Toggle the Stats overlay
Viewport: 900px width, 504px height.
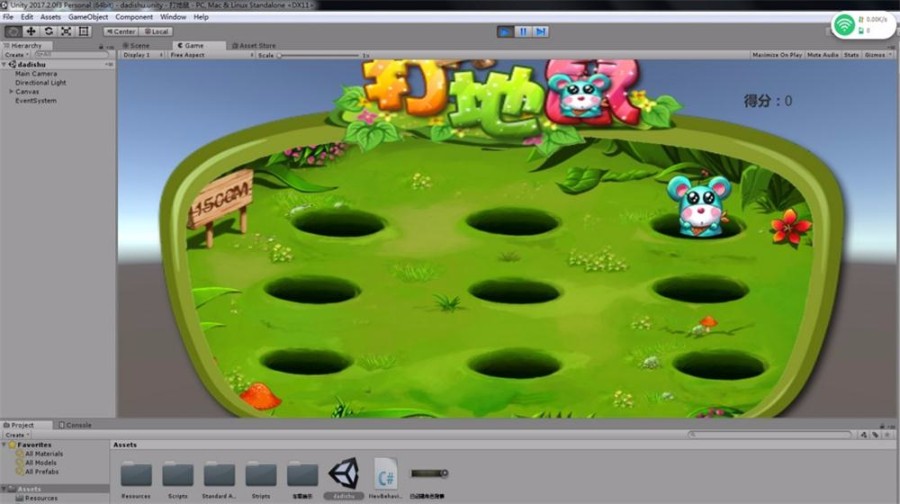click(x=851, y=55)
